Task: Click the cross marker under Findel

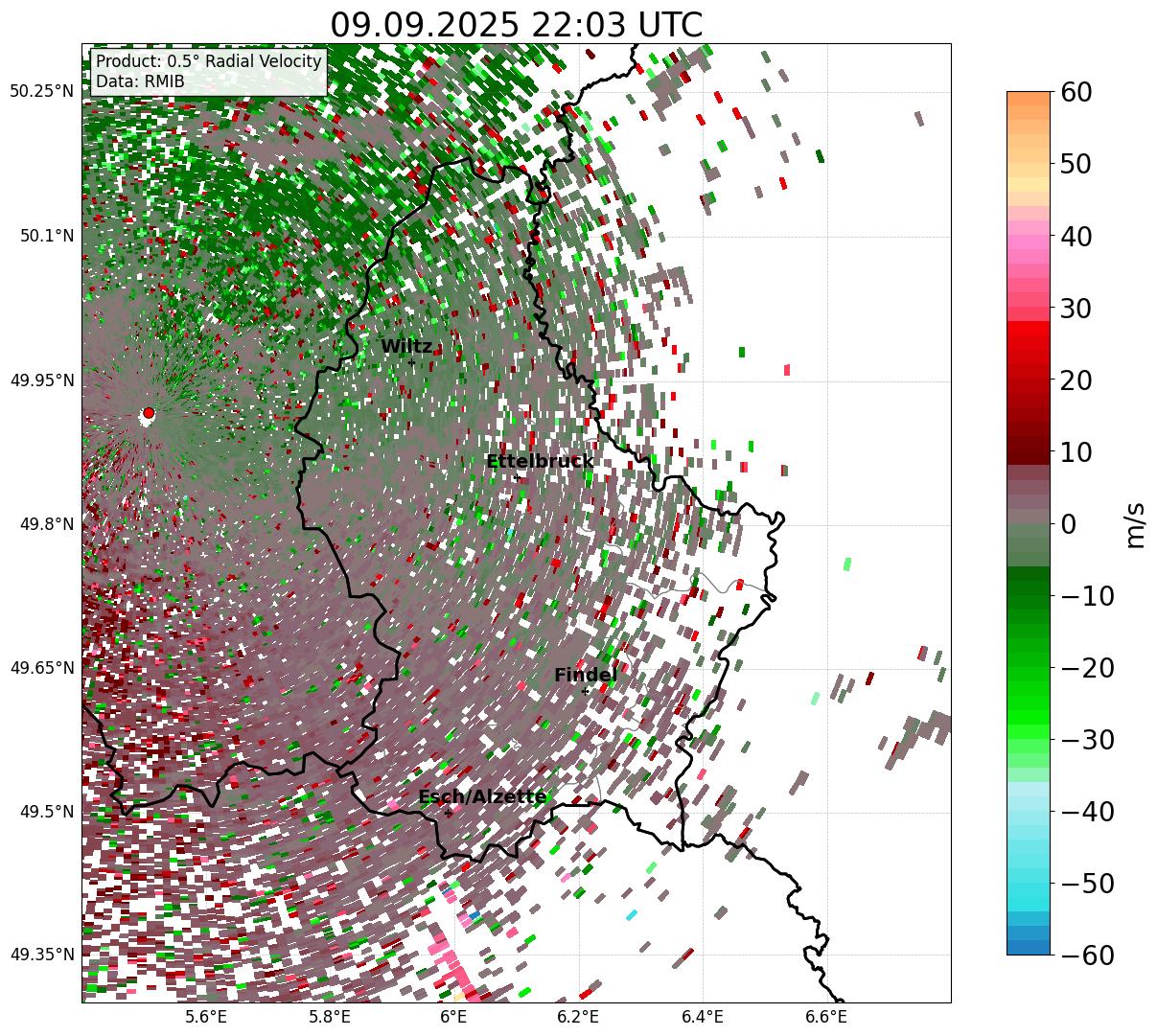Action: pos(585,691)
